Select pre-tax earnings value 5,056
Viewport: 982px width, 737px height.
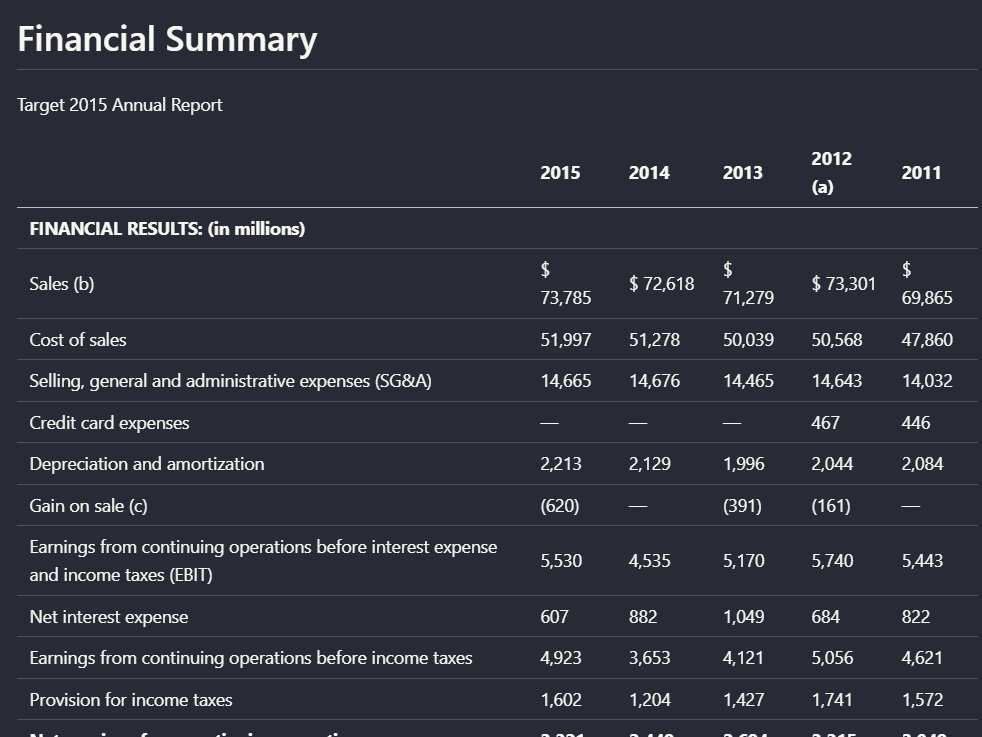pyautogui.click(x=832, y=658)
